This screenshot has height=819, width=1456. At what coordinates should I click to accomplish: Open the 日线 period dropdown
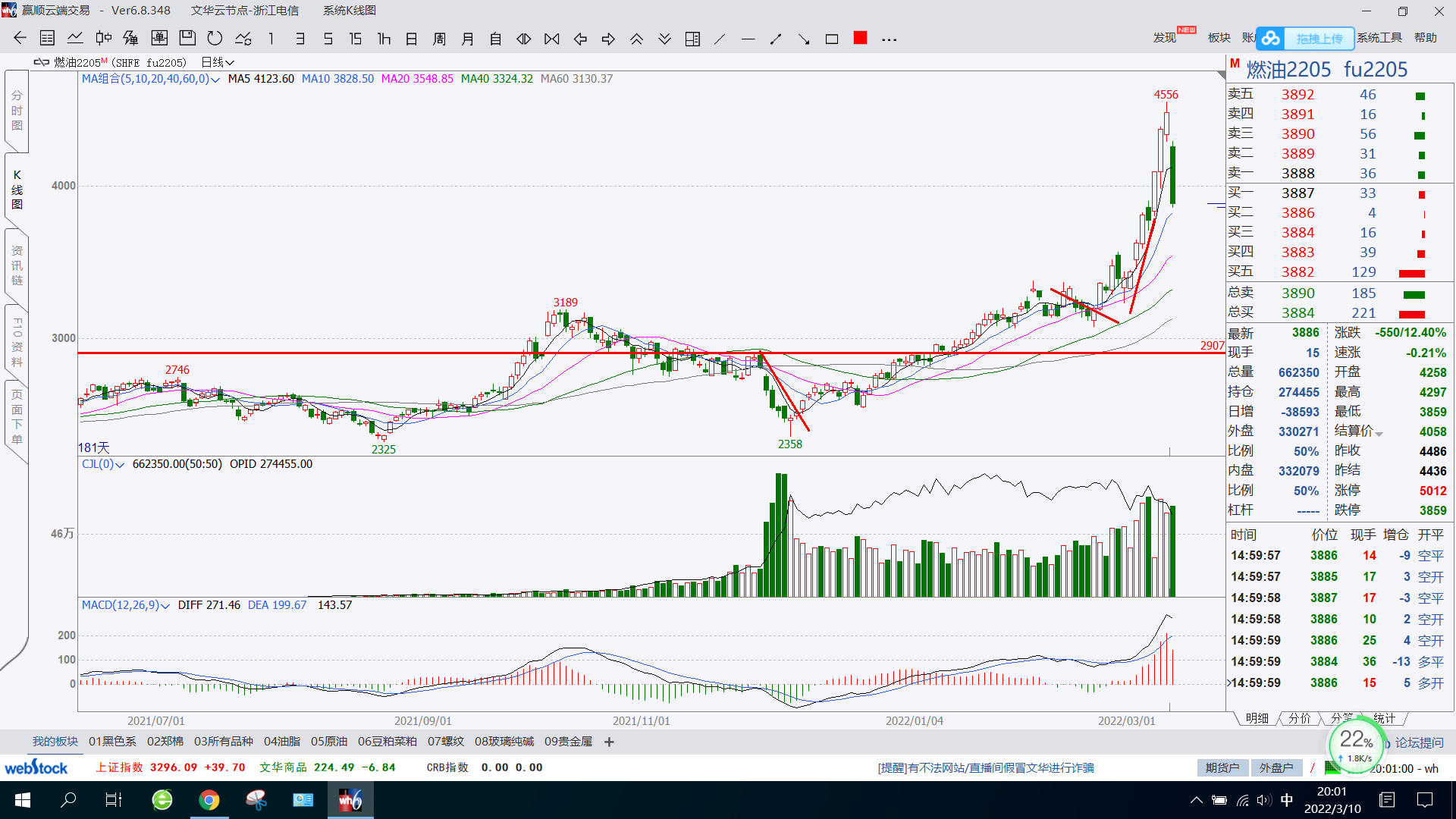coord(218,62)
